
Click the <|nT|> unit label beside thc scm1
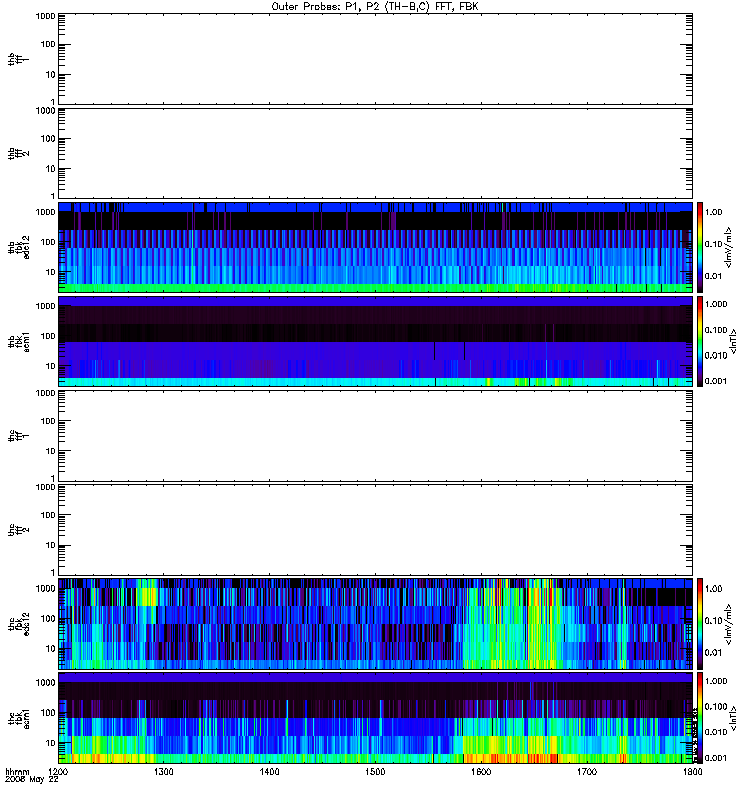coord(733,718)
